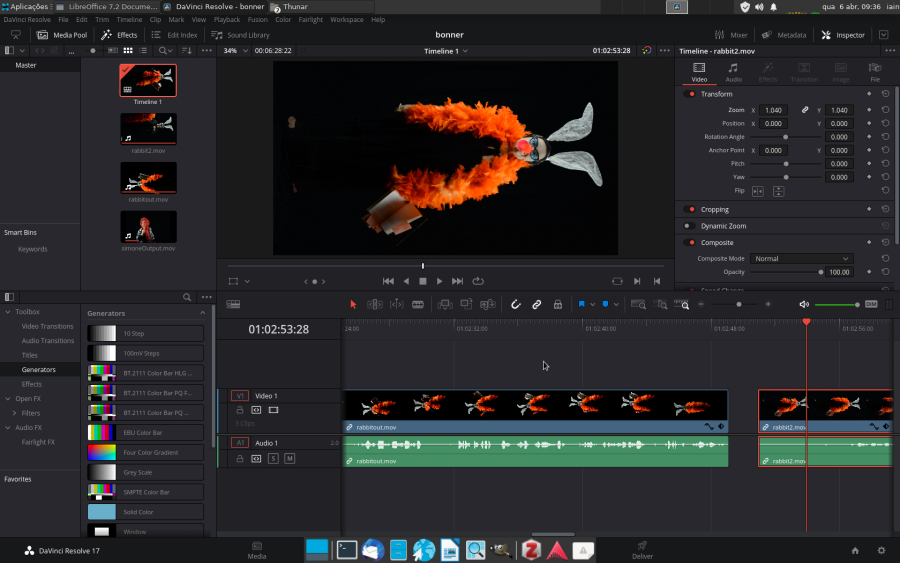Add a blue flag to clip
The image size is (900, 563).
(x=581, y=304)
